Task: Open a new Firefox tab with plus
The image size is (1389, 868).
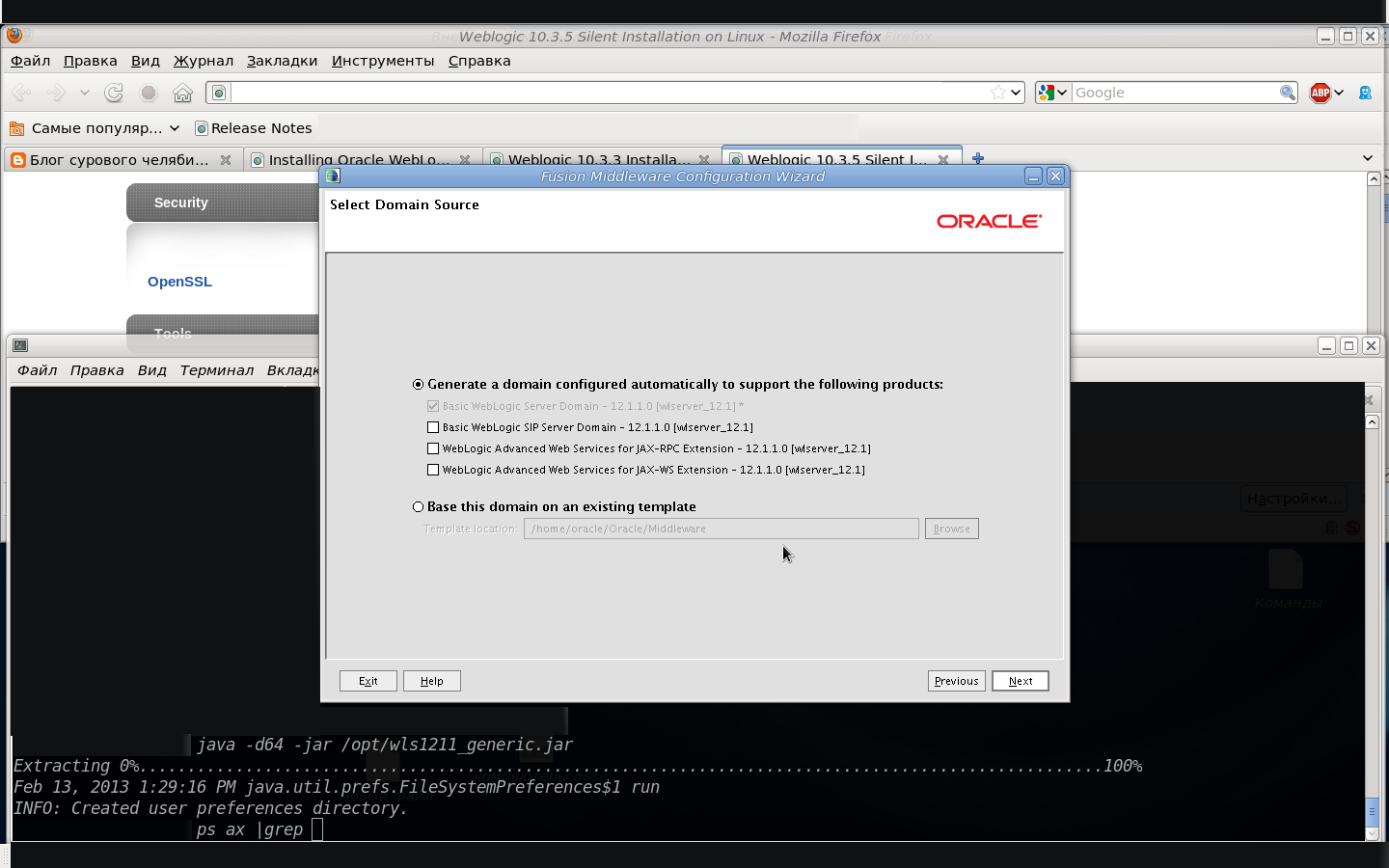Action: point(978,159)
